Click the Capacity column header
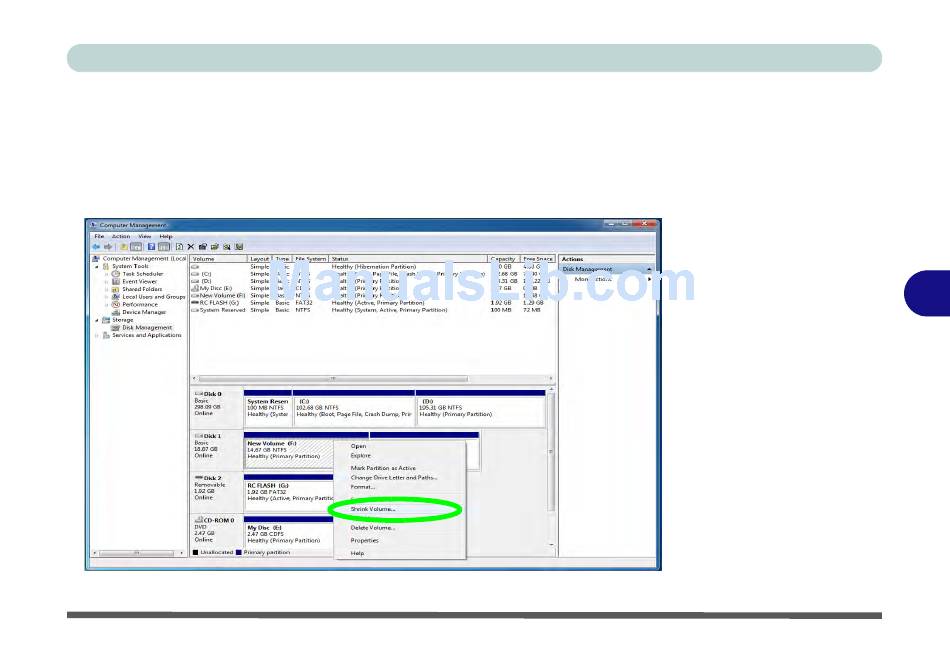Image resolution: width=950 pixels, height=669 pixels. point(503,259)
